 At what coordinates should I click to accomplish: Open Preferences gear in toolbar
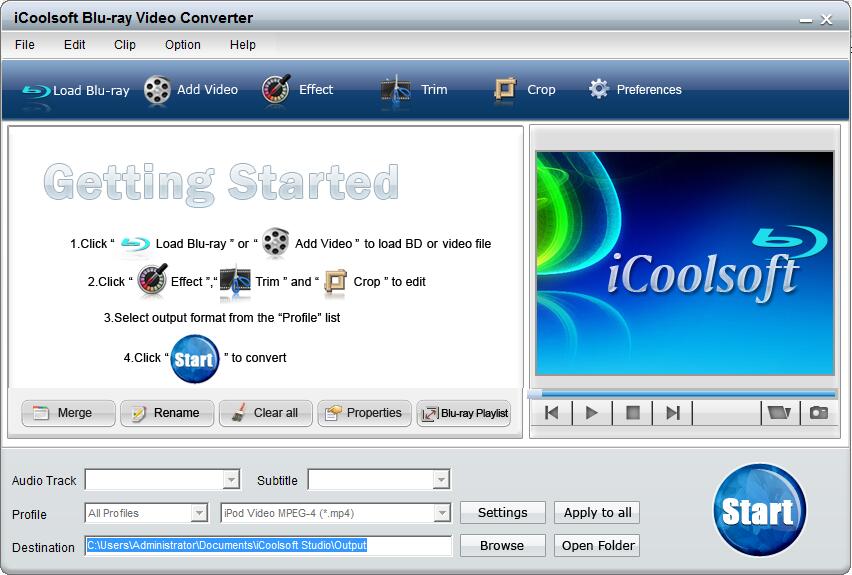coord(635,90)
